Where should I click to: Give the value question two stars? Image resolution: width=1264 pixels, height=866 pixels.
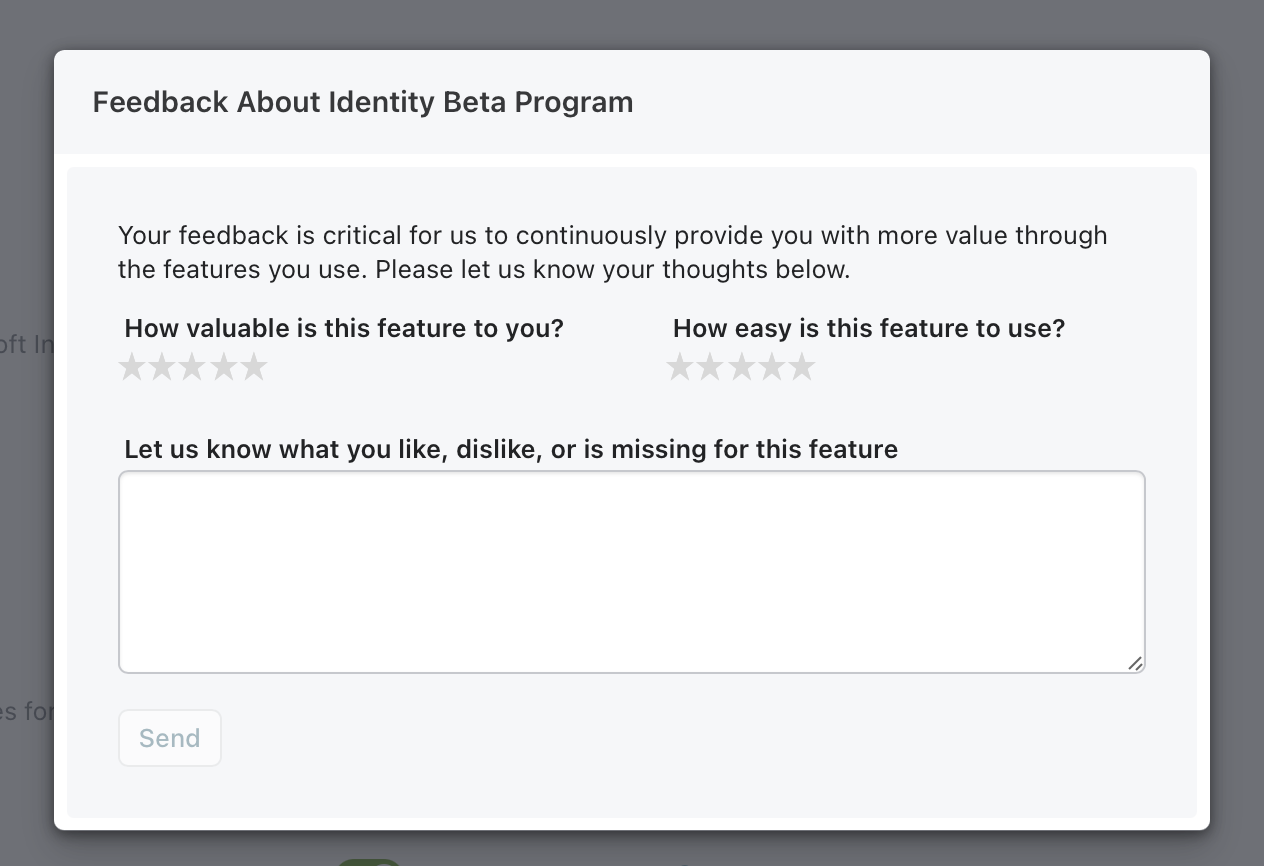pos(162,367)
